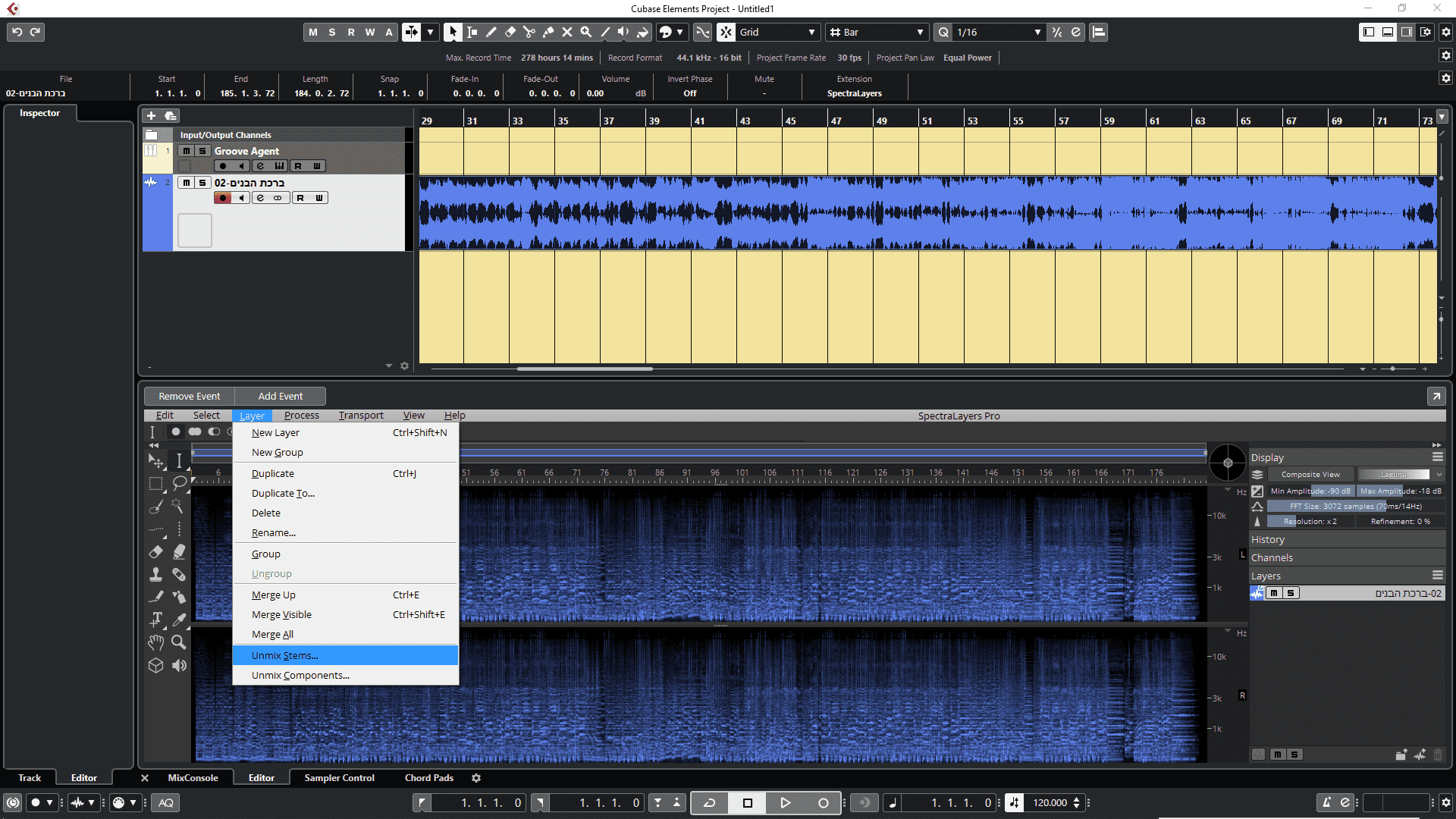Pick the Eyedropper tool
This screenshot has width=1456, height=819.
[179, 620]
